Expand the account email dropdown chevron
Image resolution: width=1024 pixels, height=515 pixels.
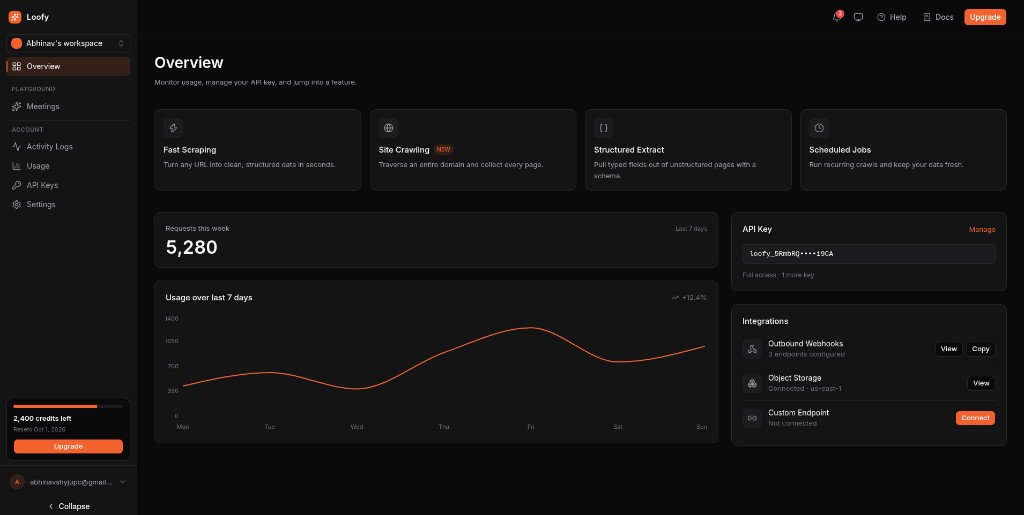(x=122, y=482)
